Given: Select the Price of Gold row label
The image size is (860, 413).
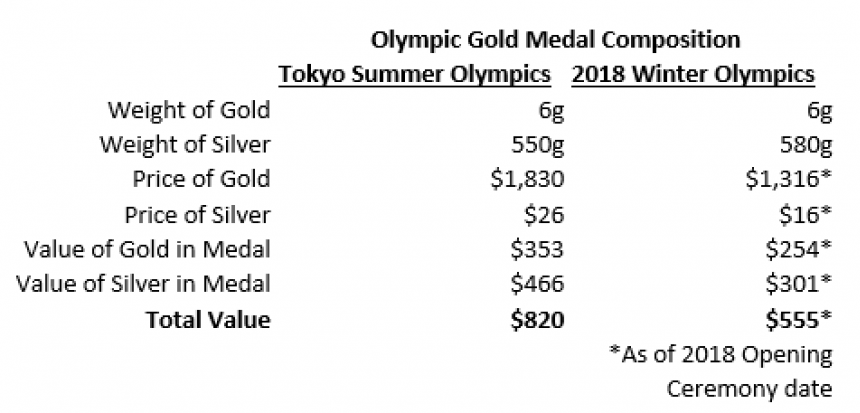Looking at the screenshot, I should [x=202, y=180].
